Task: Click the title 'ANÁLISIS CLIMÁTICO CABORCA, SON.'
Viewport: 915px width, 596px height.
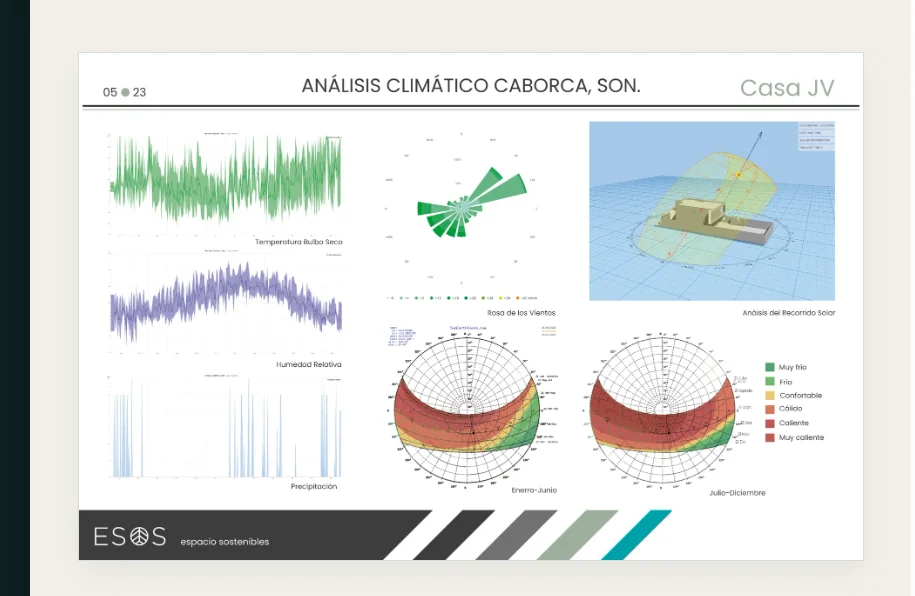Action: [x=471, y=86]
